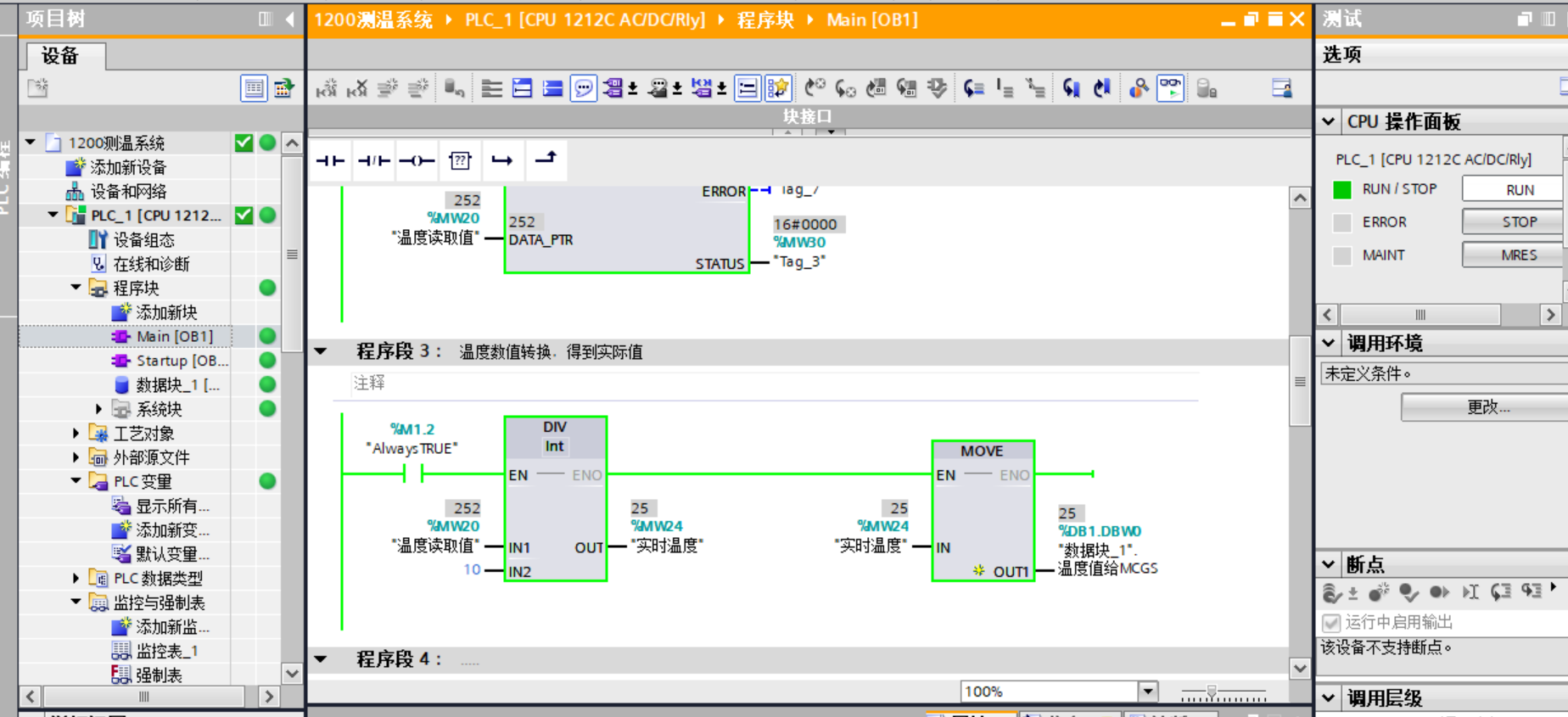
Task: Click the free-form comments list icon
Action: point(748,88)
